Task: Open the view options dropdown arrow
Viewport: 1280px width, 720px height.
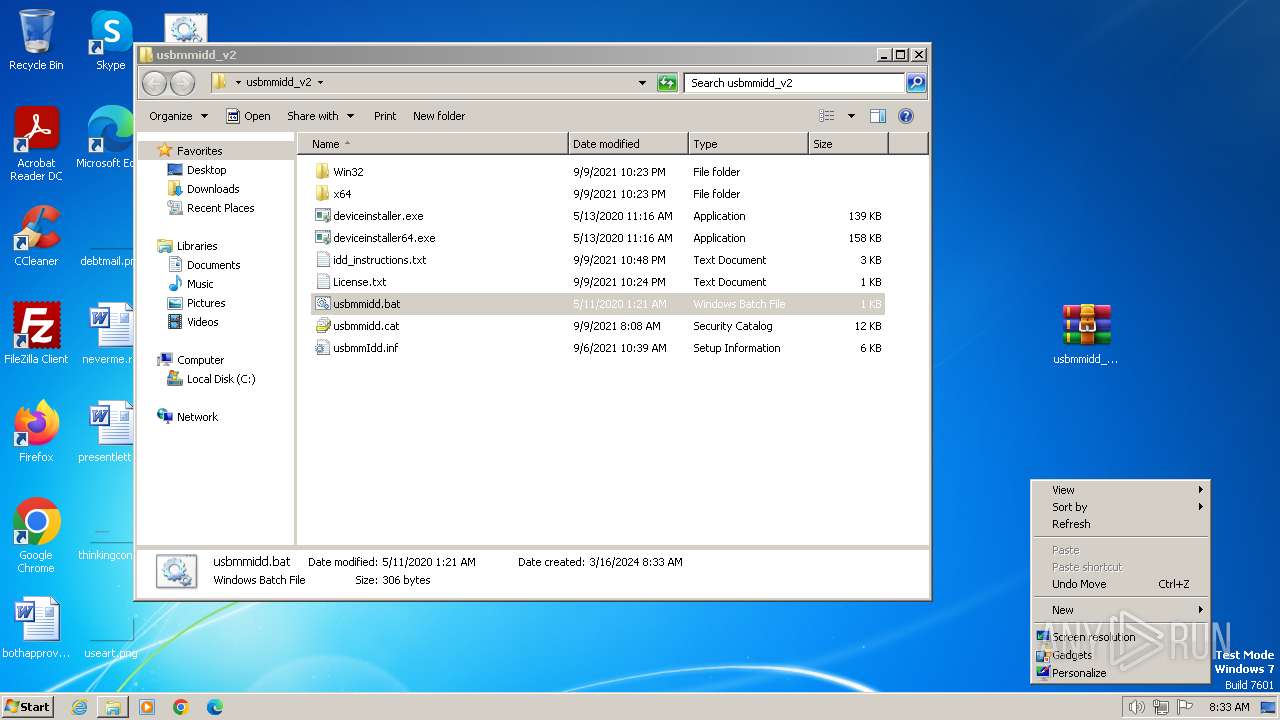Action: tap(851, 116)
